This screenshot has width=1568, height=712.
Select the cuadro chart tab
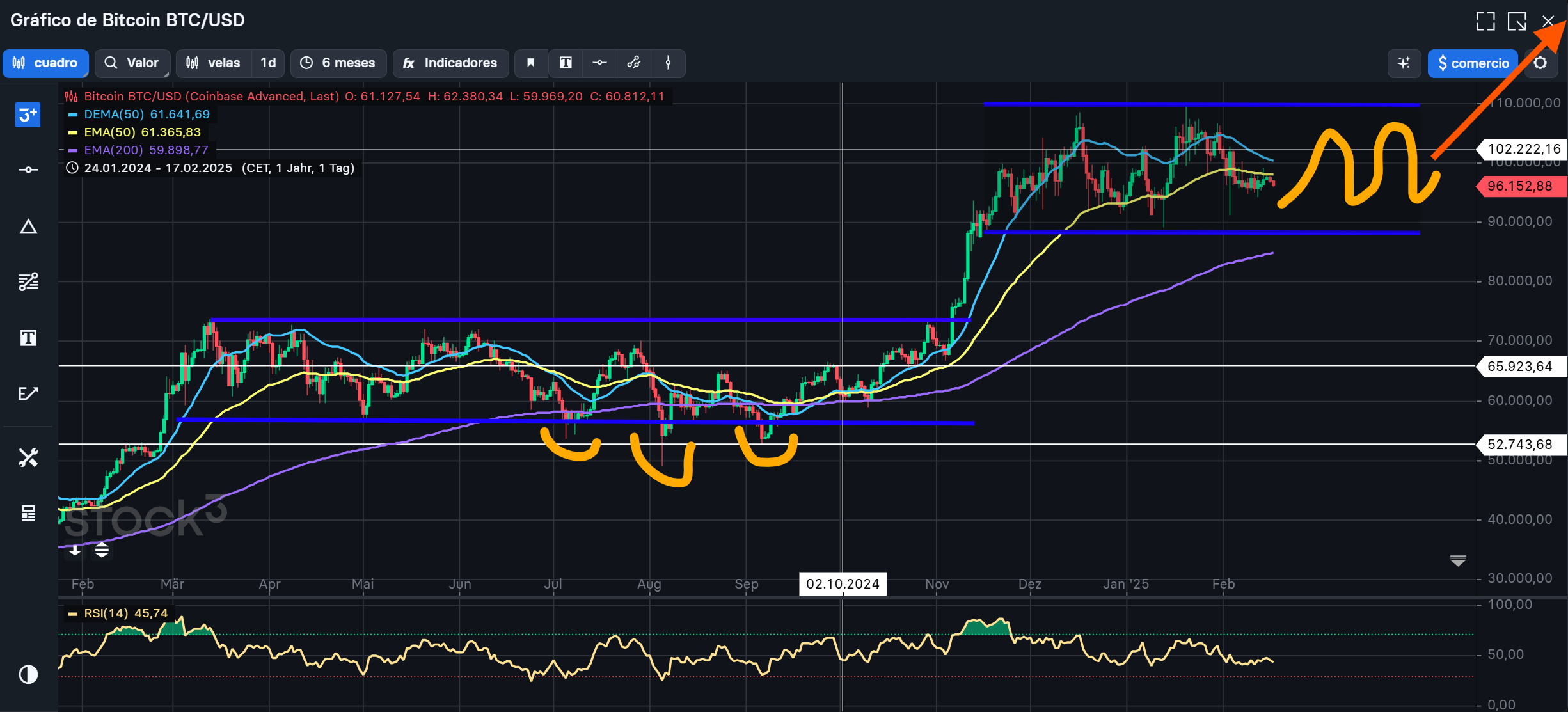pyautogui.click(x=45, y=63)
